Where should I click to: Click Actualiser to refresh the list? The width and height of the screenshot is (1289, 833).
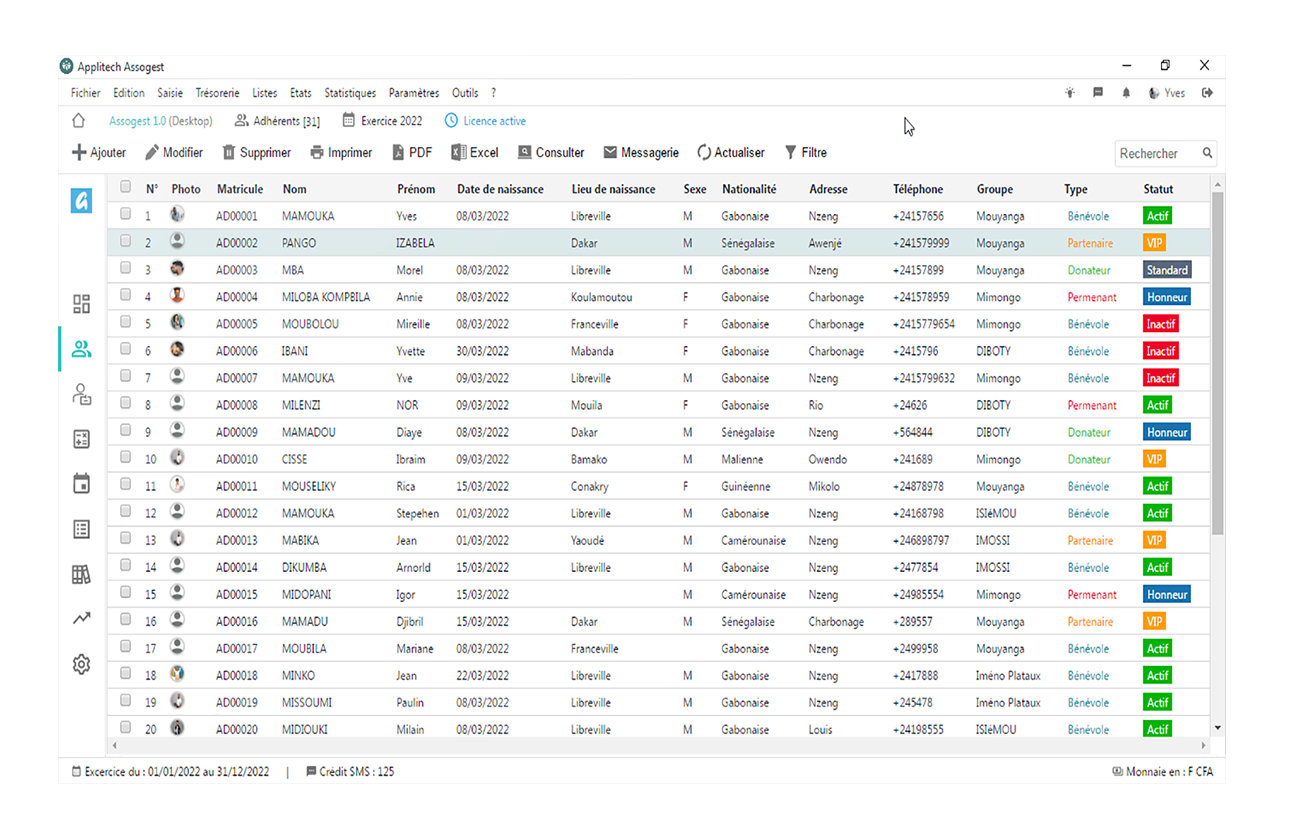click(731, 153)
